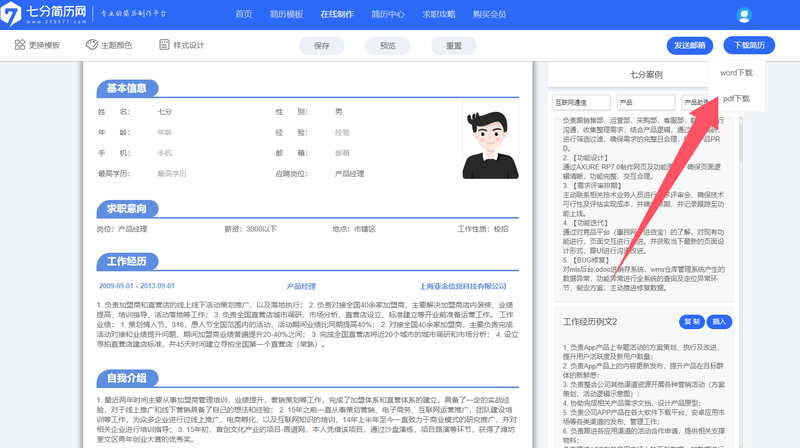The width and height of the screenshot is (800, 448).
Task: Click the 工作经历例文2 heading
Action: click(x=590, y=321)
